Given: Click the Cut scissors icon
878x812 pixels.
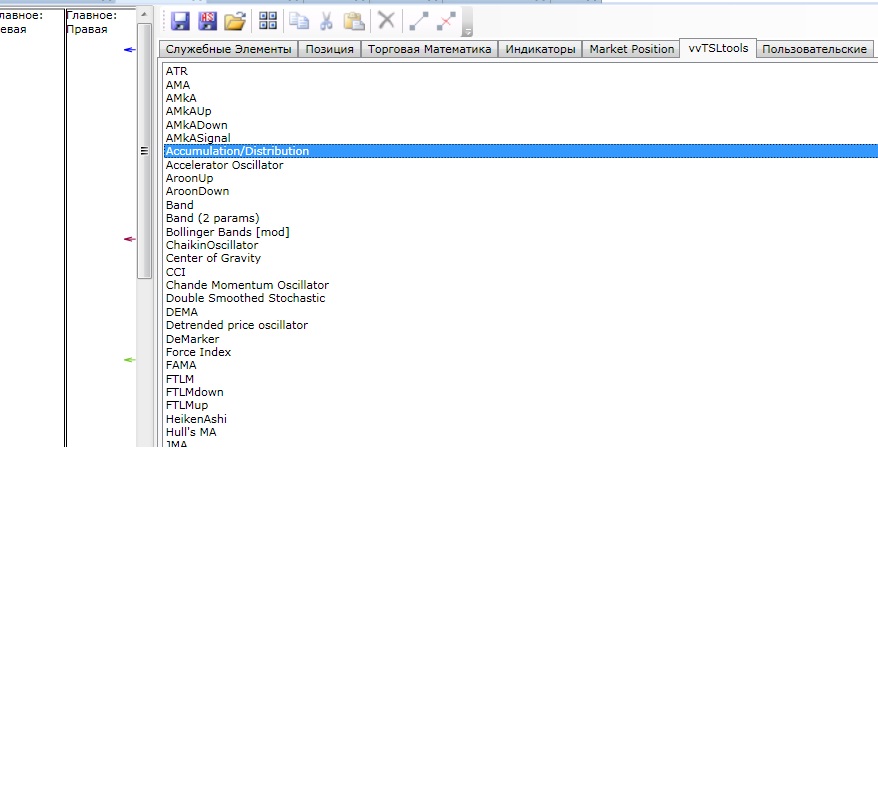Looking at the screenshot, I should coord(326,21).
